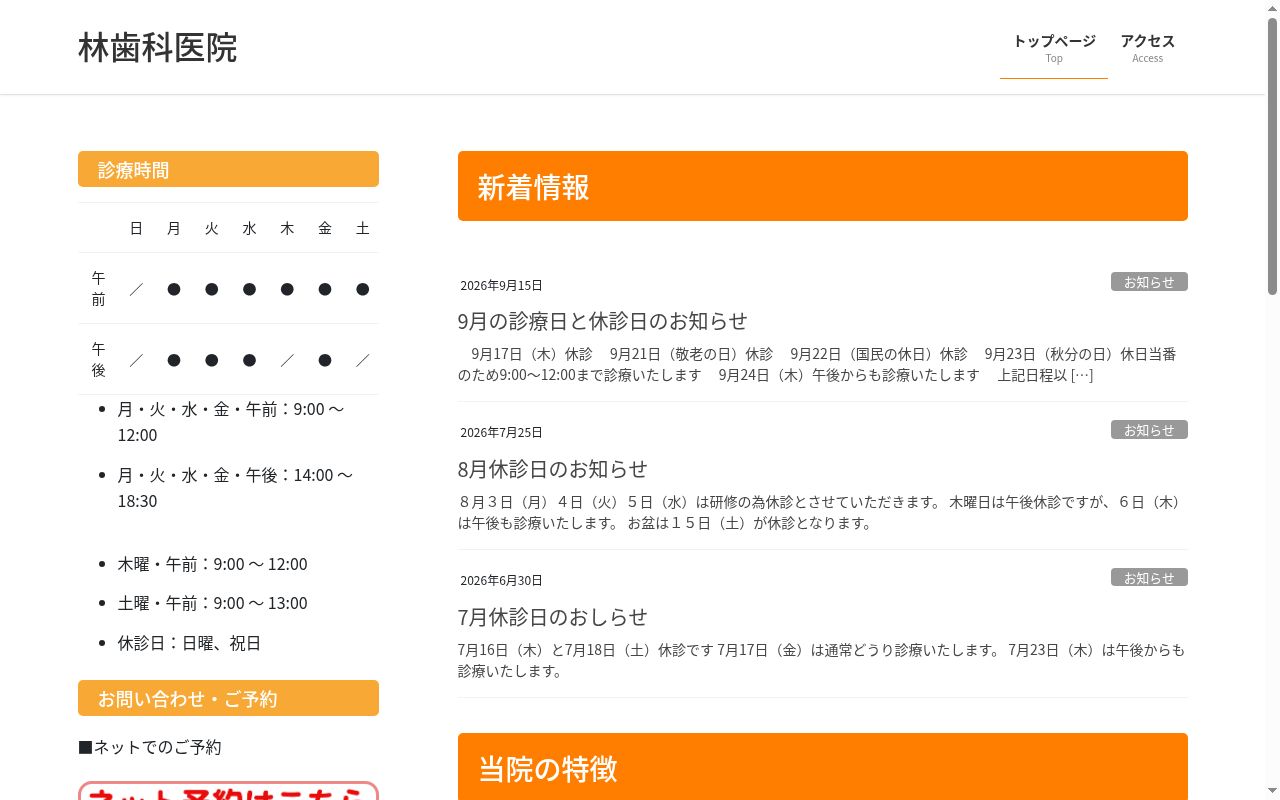
Task: Click the 診療時間 sidebar heading
Action: click(x=228, y=169)
